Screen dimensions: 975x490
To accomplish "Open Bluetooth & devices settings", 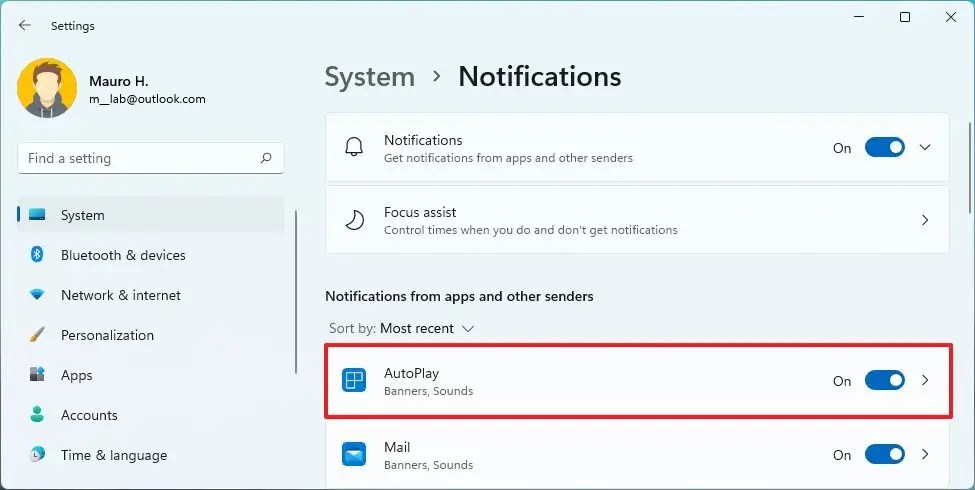I will (151, 255).
